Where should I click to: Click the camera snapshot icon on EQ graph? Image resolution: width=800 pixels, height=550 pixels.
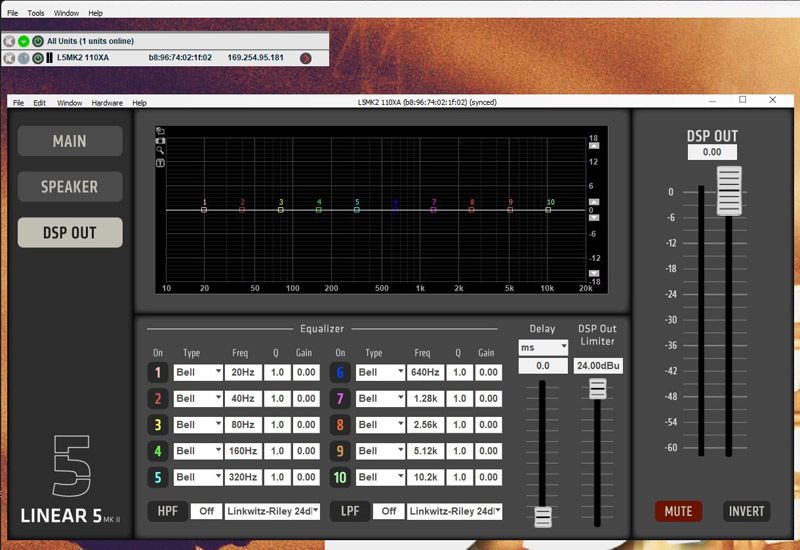[x=160, y=140]
